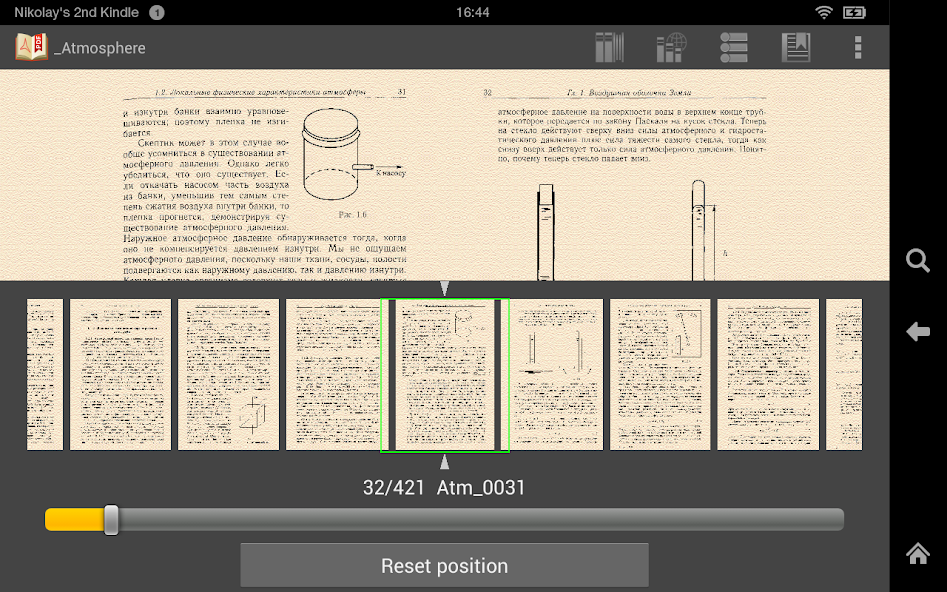Open the first page thumbnail in the strip
The height and width of the screenshot is (592, 947).
point(45,375)
